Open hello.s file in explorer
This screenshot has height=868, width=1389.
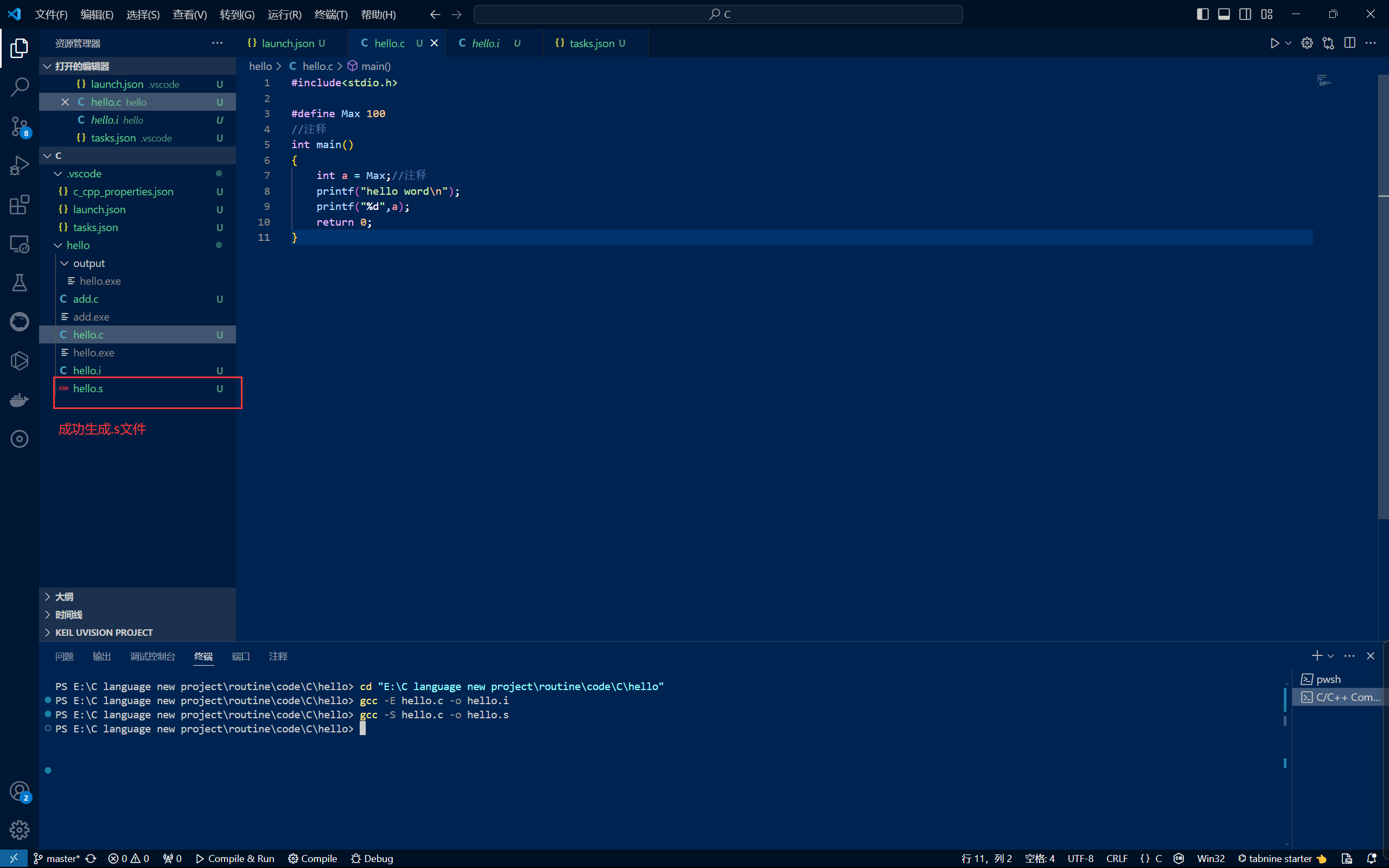click(x=138, y=388)
